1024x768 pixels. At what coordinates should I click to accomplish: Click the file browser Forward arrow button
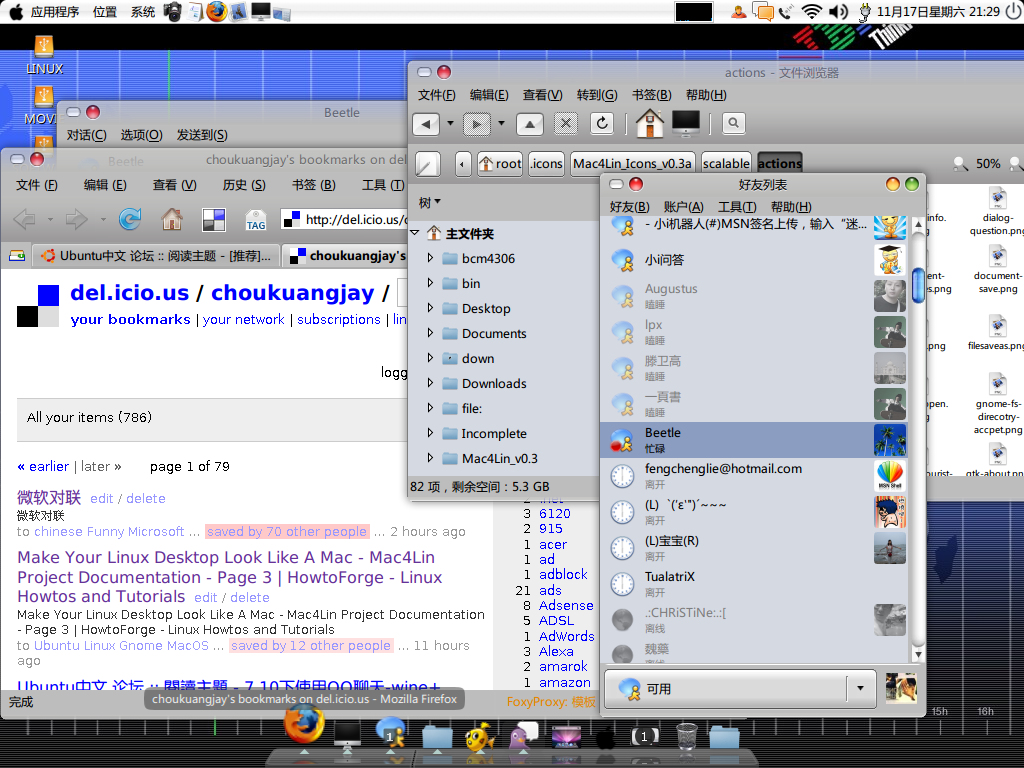click(x=477, y=123)
